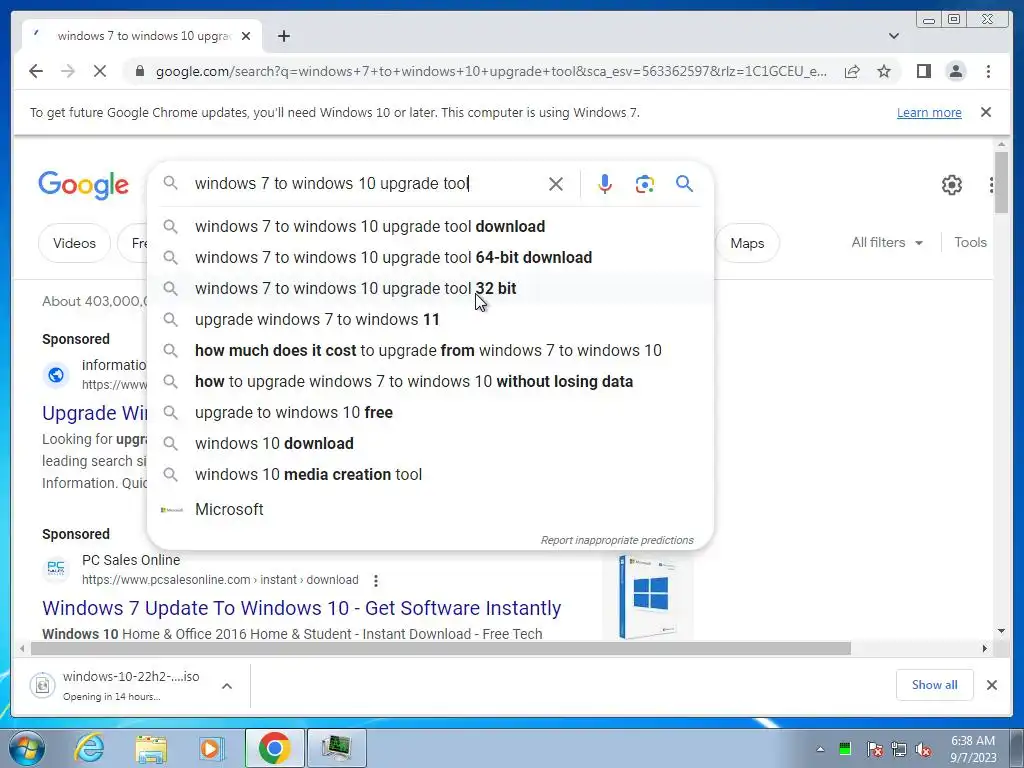
Task: Click the PC Sales Online site icon
Action: click(56, 569)
